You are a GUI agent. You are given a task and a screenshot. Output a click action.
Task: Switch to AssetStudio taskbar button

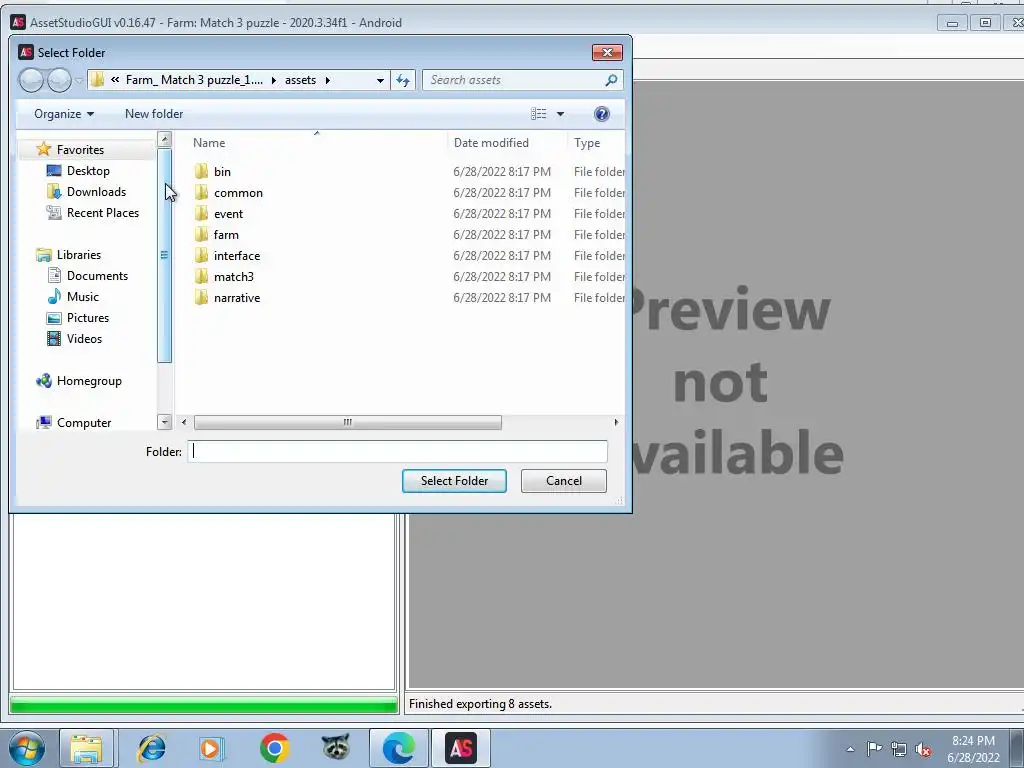[461, 748]
